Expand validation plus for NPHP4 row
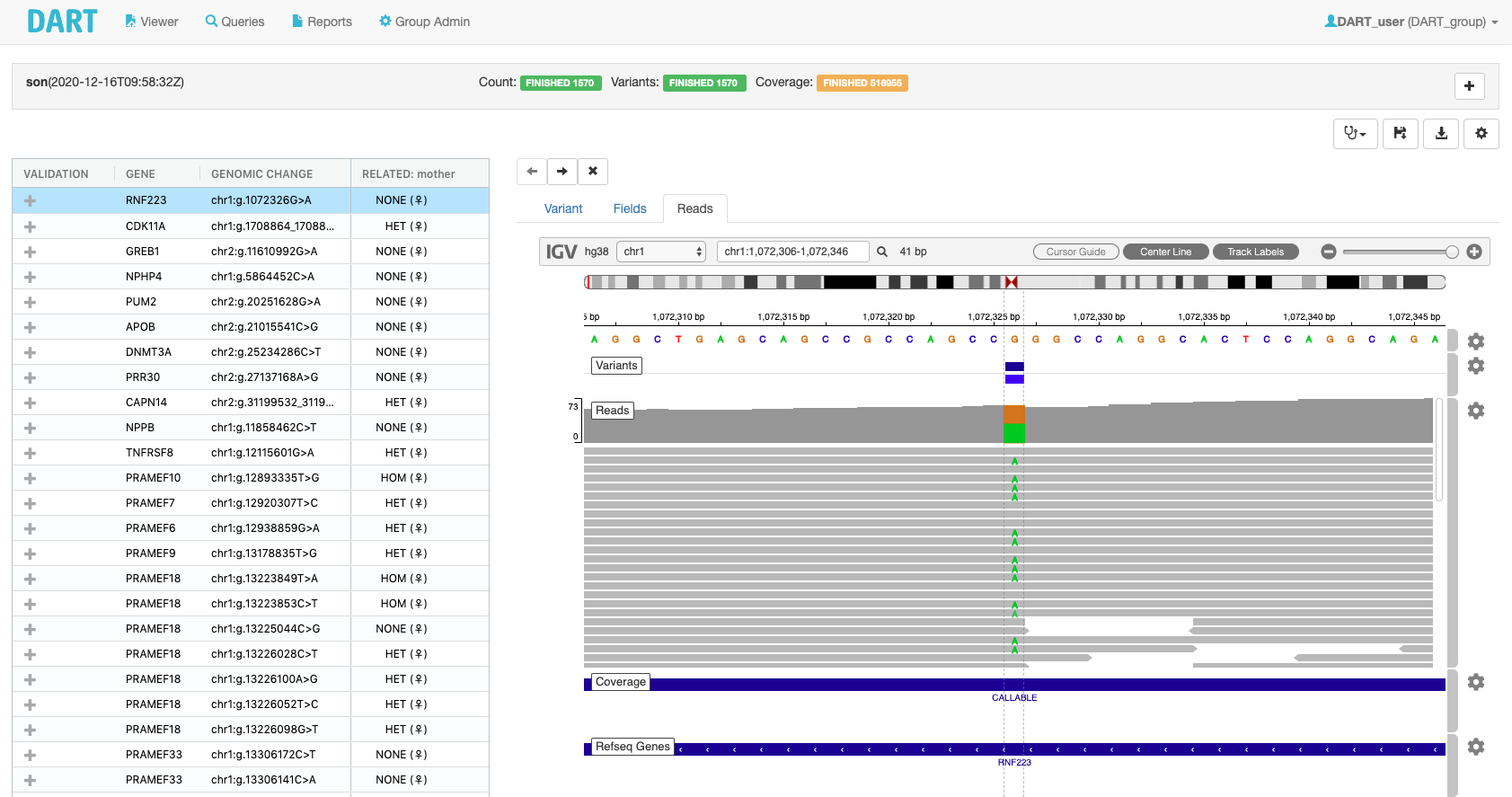The image size is (1512, 797). 30,277
